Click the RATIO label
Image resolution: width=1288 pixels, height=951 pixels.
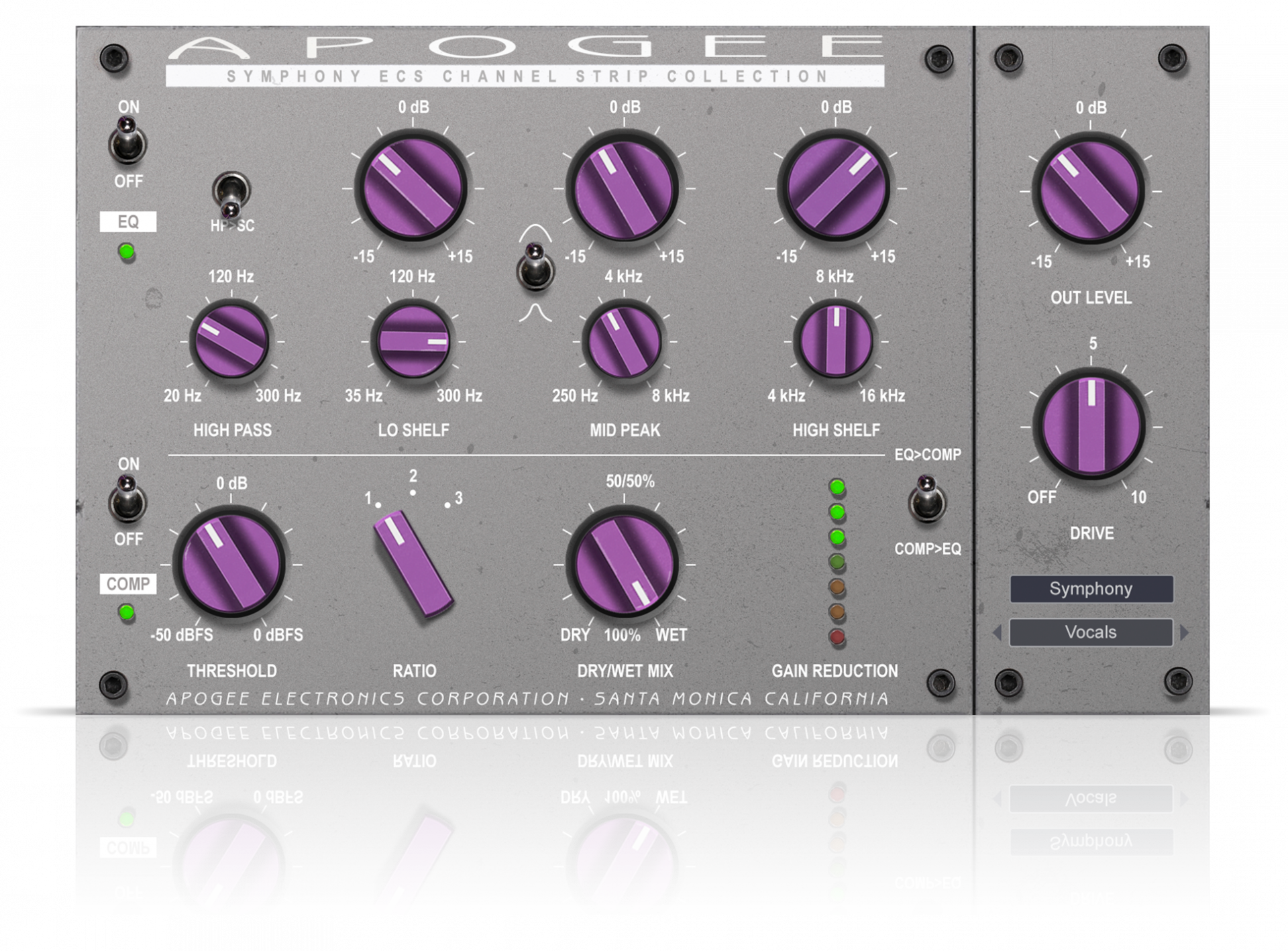[x=414, y=671]
